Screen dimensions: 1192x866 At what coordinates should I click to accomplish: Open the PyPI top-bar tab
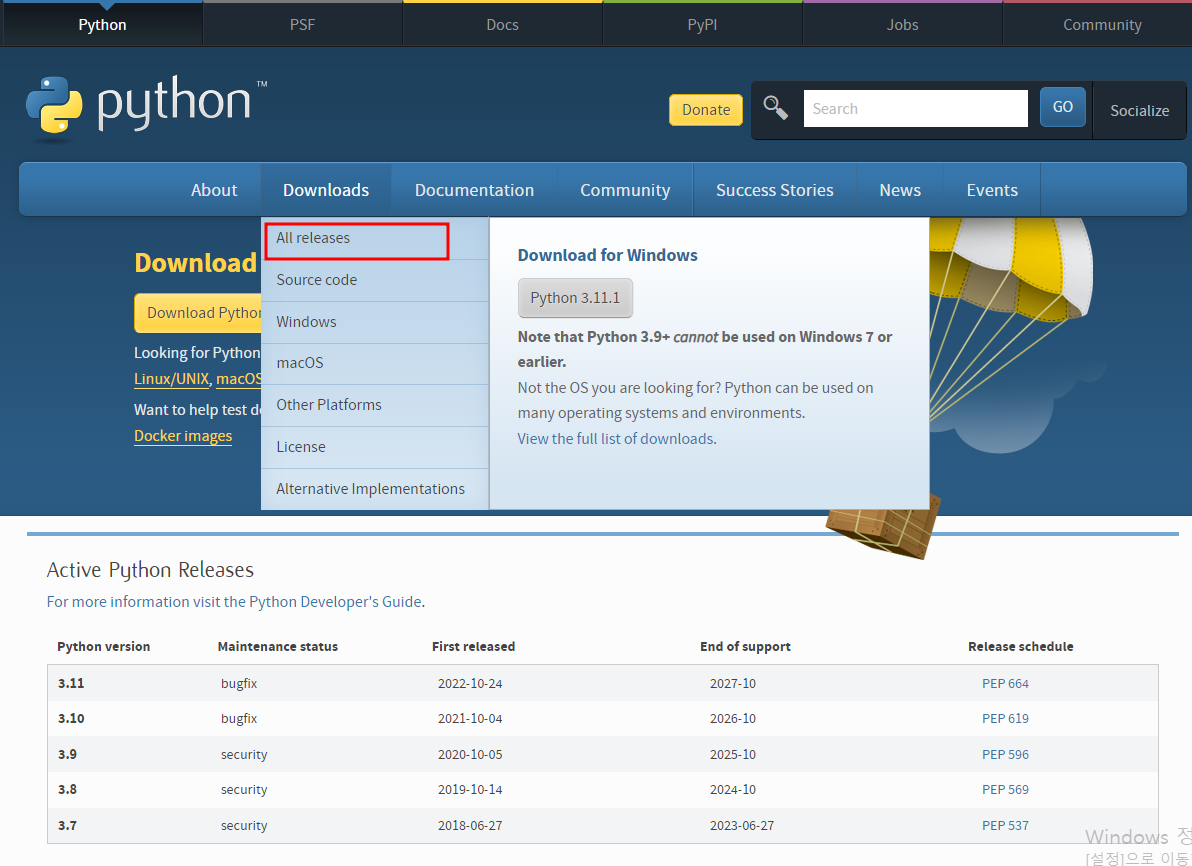click(x=702, y=24)
